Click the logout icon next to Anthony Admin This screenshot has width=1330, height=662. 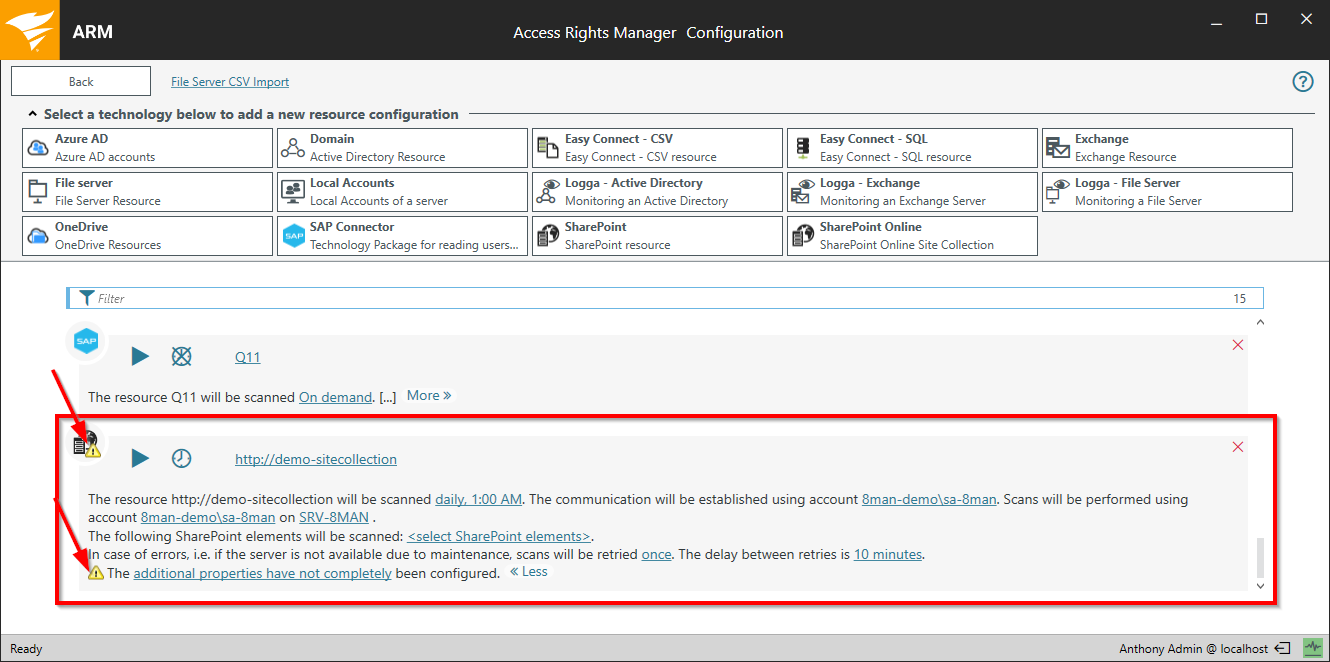pos(1283,648)
